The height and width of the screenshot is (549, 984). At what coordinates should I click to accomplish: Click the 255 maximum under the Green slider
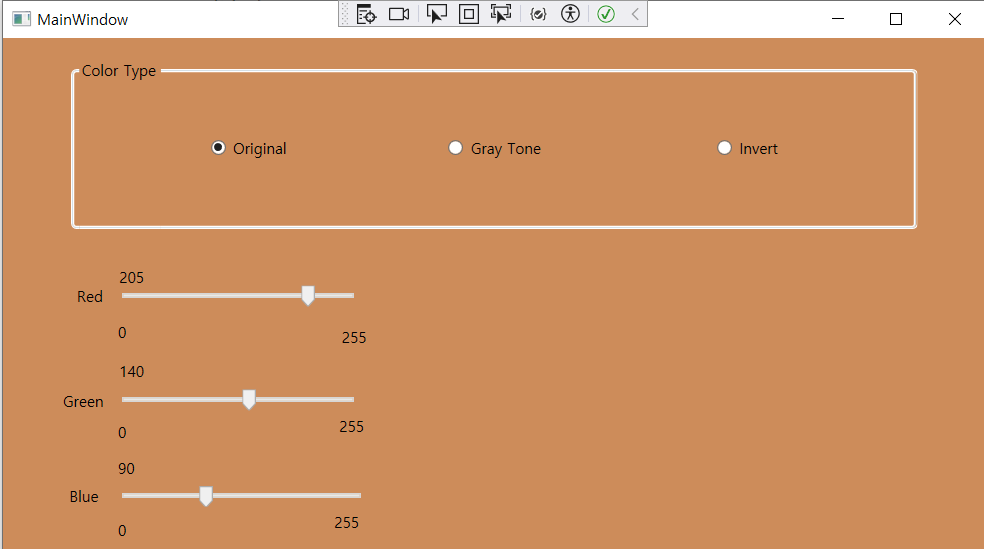click(x=351, y=427)
